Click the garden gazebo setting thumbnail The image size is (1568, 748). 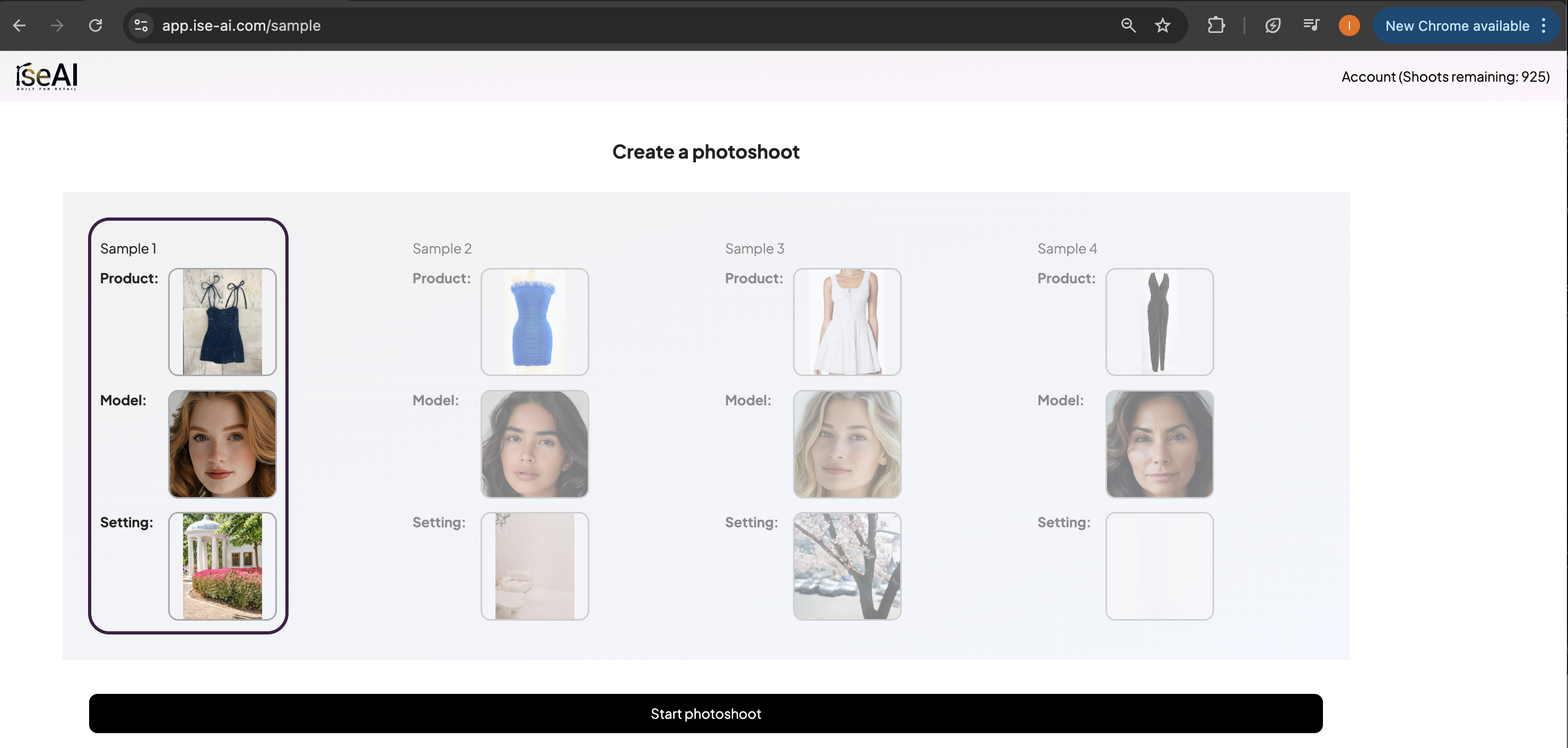pos(222,566)
